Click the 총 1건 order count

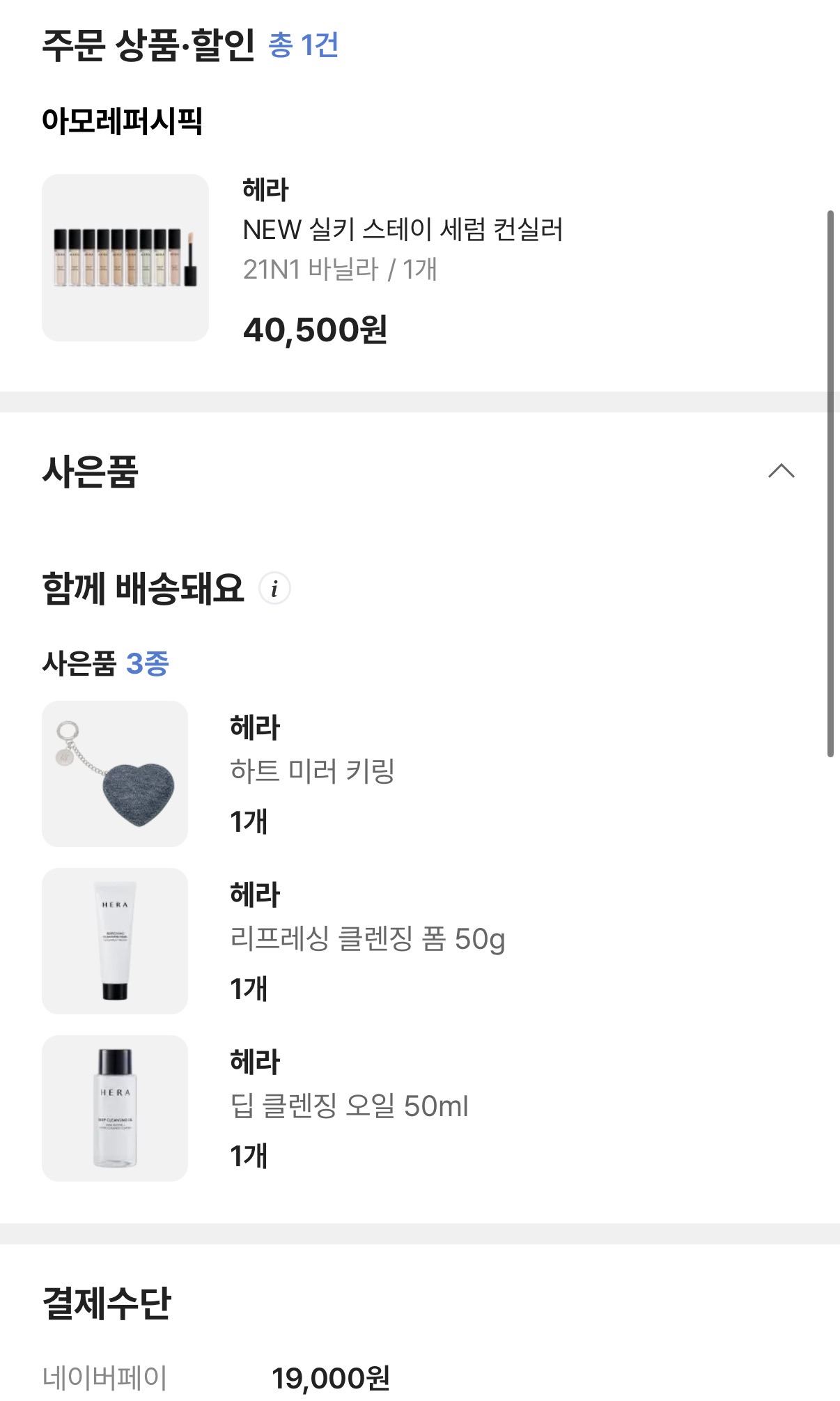click(x=304, y=45)
